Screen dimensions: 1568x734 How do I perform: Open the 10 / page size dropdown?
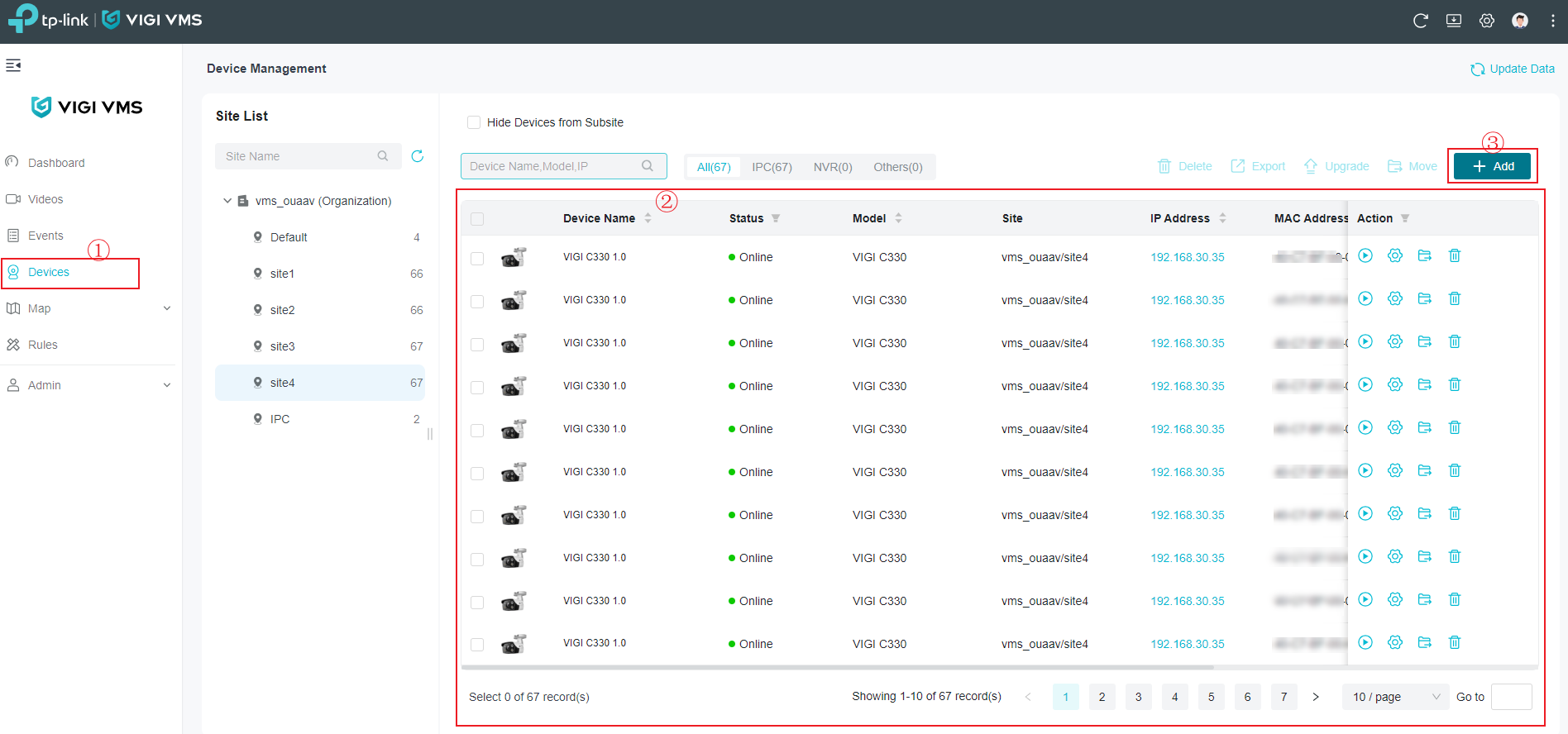(1396, 697)
